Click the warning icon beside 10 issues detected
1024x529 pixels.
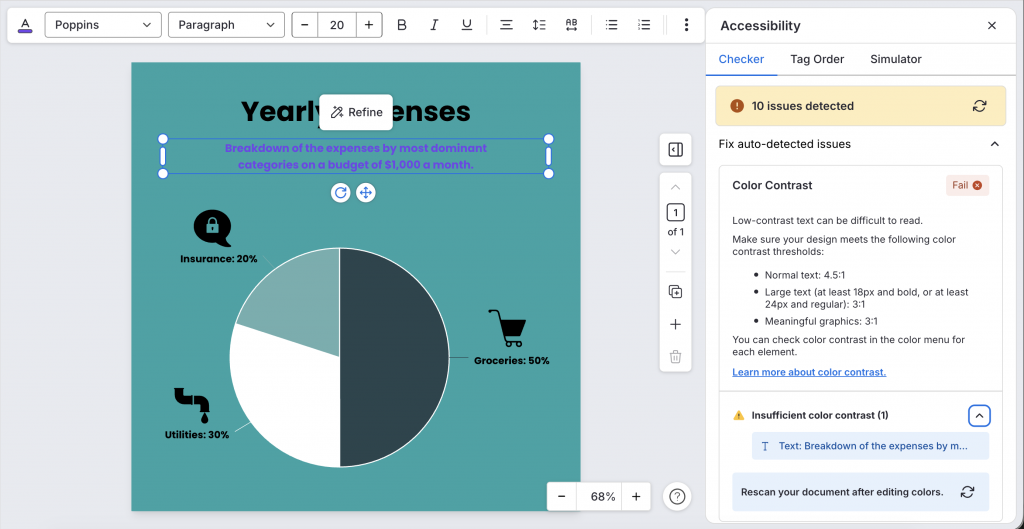(x=737, y=106)
